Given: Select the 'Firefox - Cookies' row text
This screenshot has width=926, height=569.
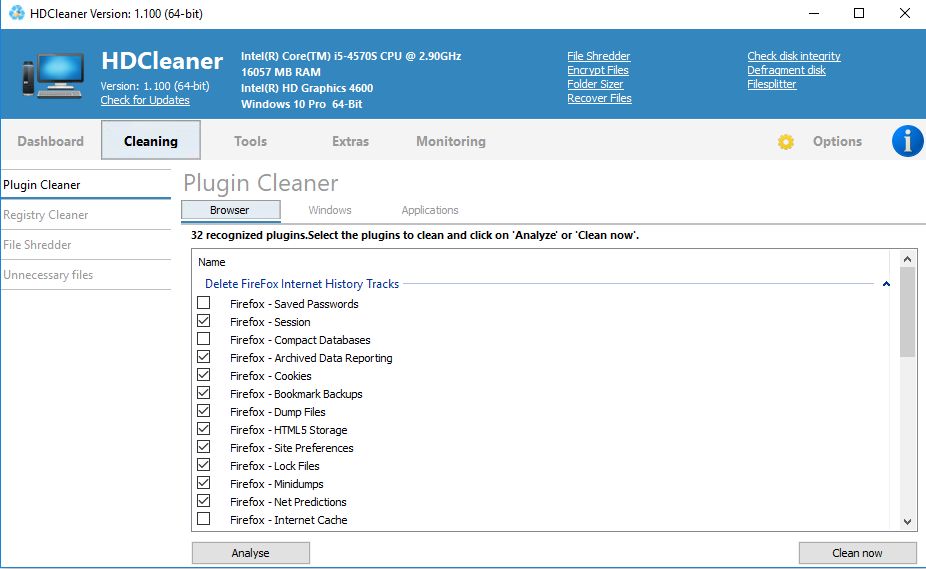Looking at the screenshot, I should click(x=270, y=376).
